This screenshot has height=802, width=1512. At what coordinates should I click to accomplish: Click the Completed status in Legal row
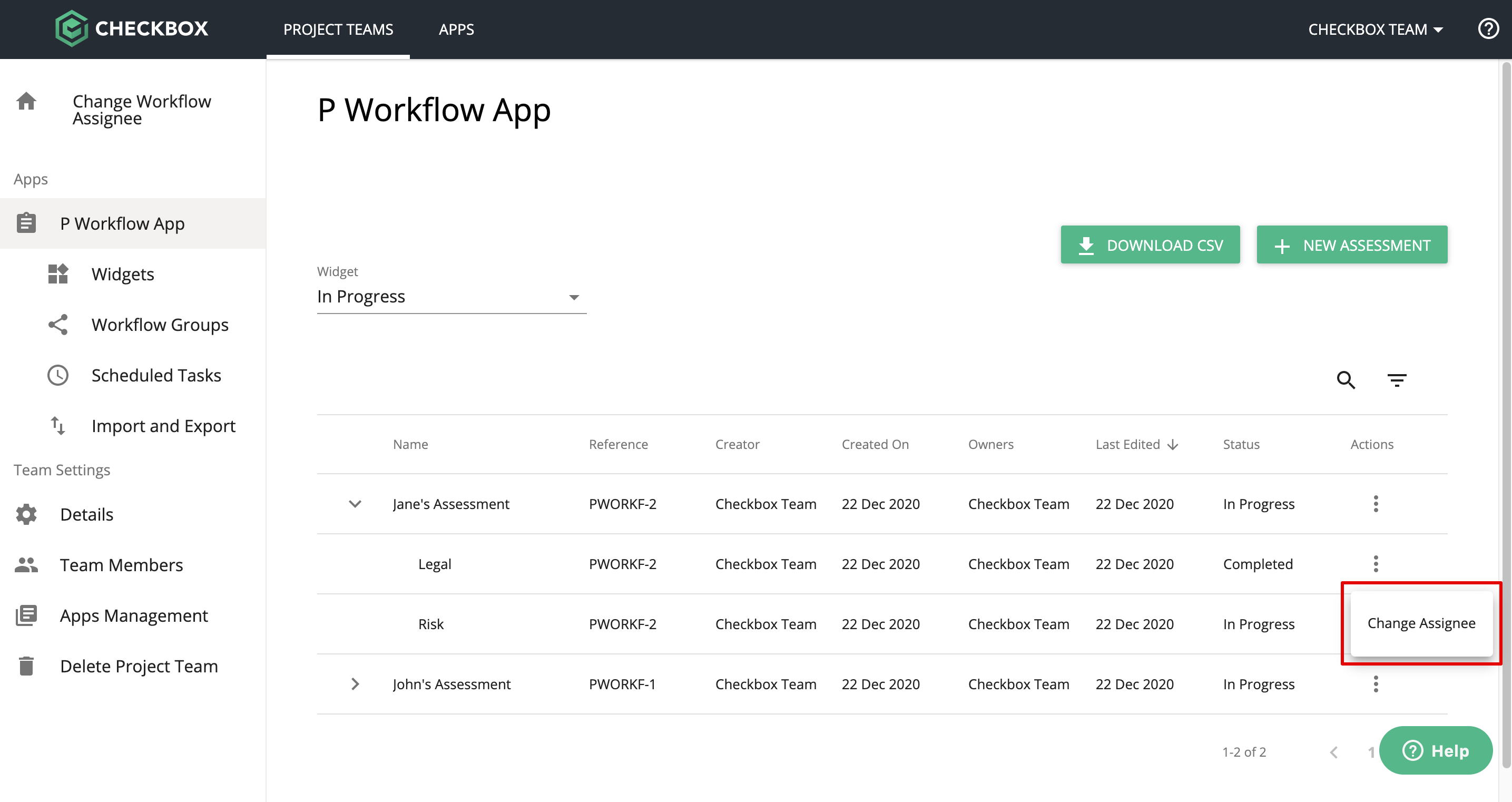tap(1258, 564)
